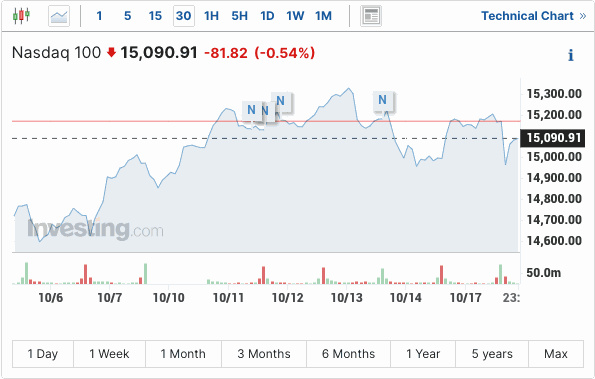Screen dimensions: 595x379
Task: Click the Nasdaq 100 title
Action: (56, 53)
